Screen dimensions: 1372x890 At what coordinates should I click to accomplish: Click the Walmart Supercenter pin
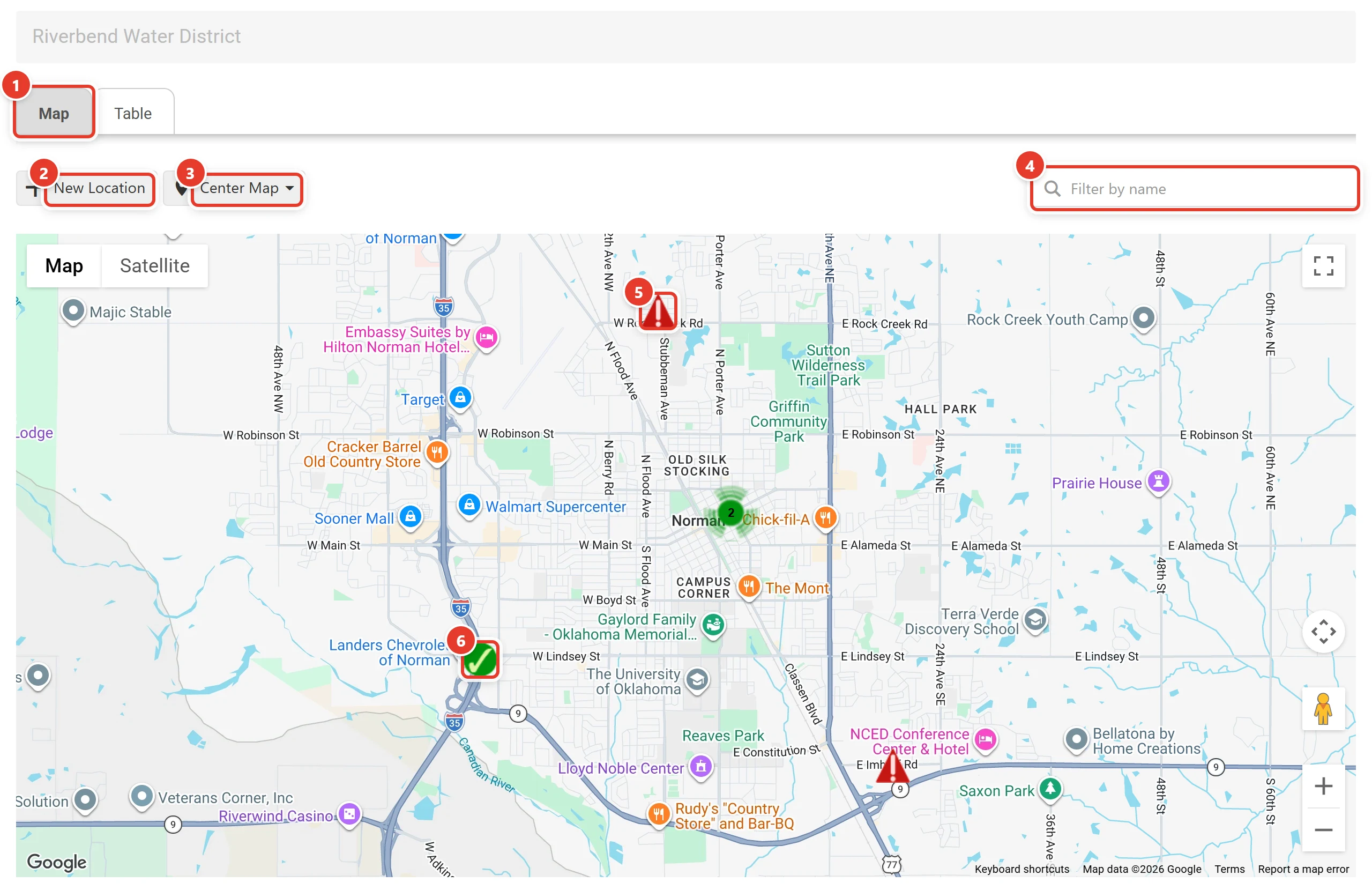469,506
